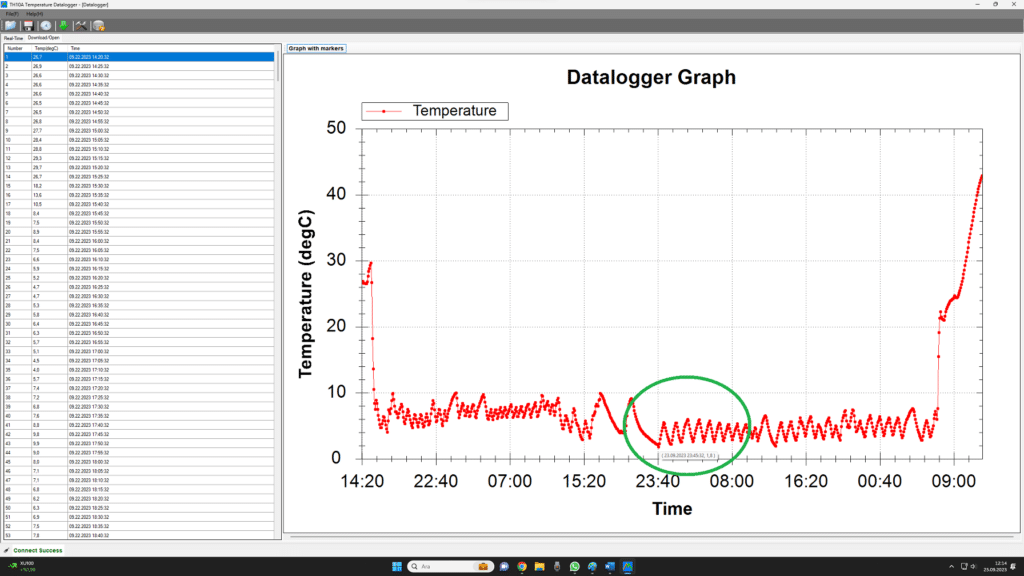Image resolution: width=1024 pixels, height=576 pixels.
Task: Open the Windows Start menu
Action: tap(396, 566)
